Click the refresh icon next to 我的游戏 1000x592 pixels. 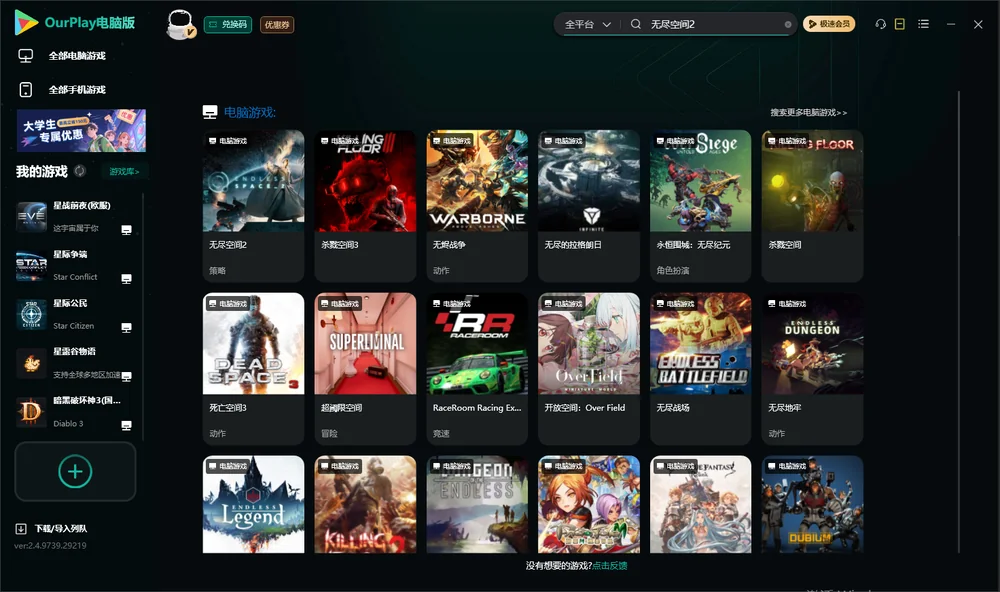80,171
